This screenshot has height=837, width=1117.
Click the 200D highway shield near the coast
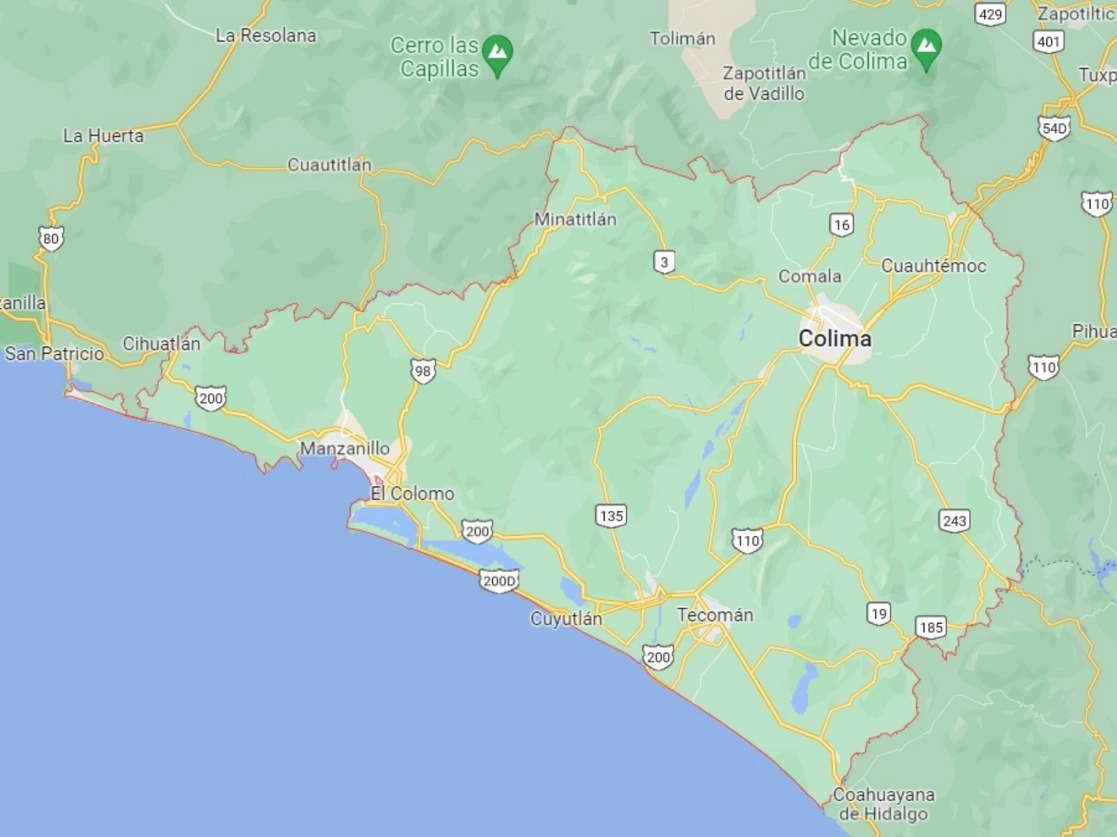pyautogui.click(x=499, y=581)
